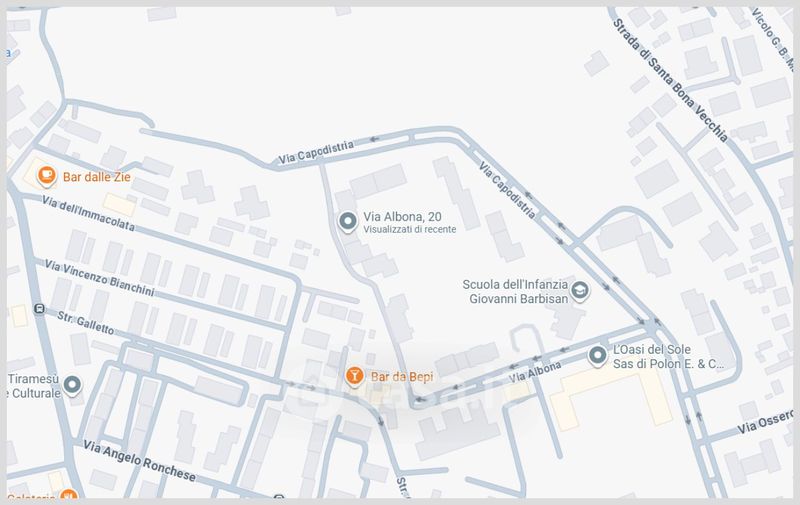Viewport: 800px width, 505px height.
Task: Open the Bar dalle Zie label
Action: point(96,177)
